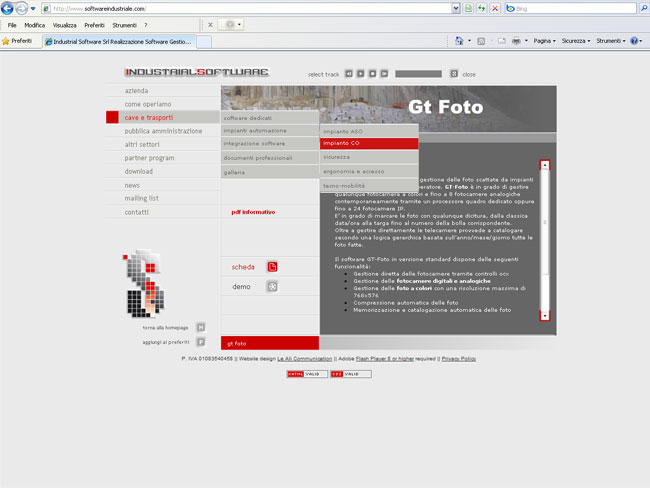Click the Print icon
The height and width of the screenshot is (488, 650).
[x=516, y=41]
